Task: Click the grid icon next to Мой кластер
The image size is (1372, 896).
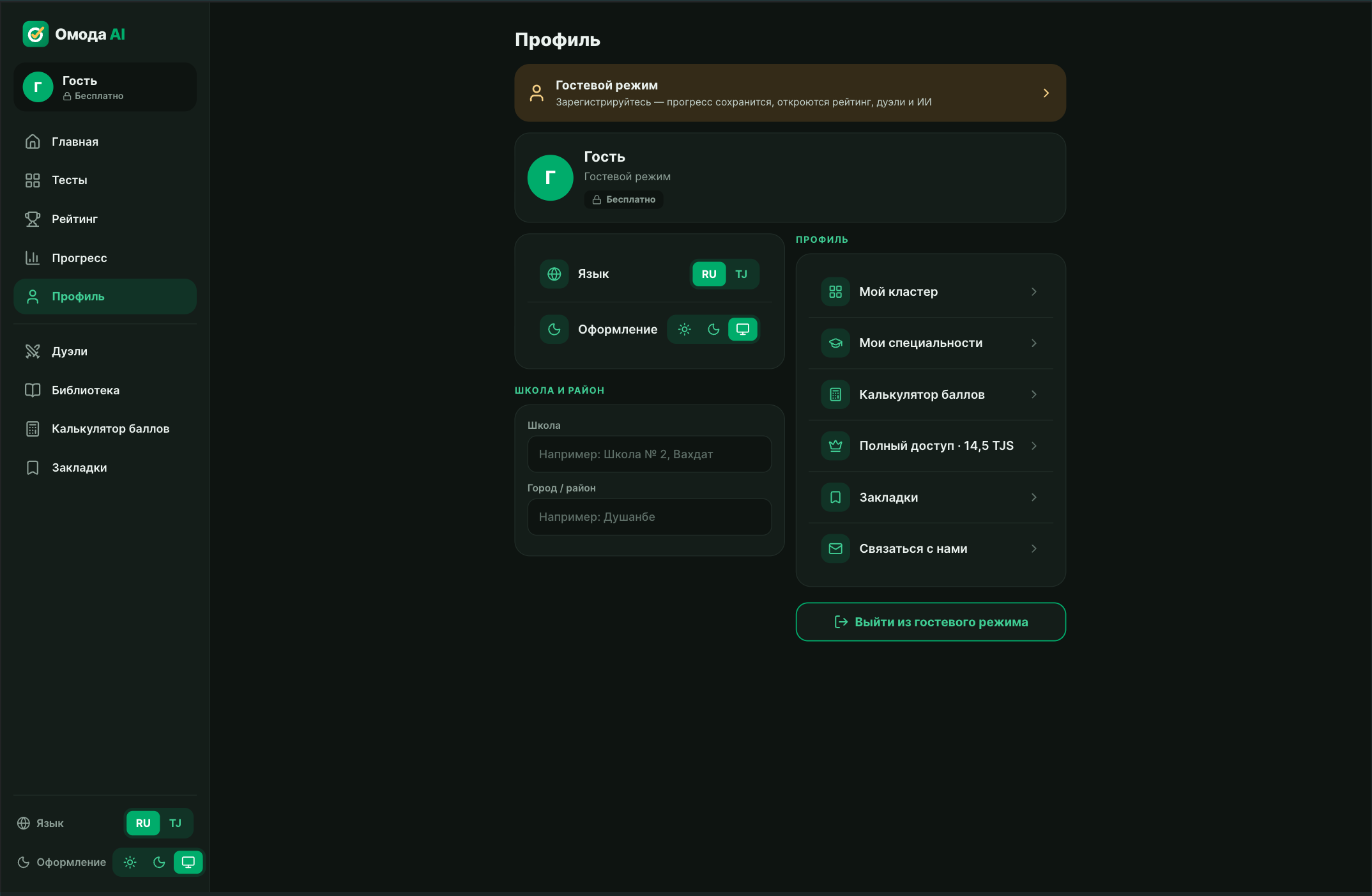Action: pos(835,291)
